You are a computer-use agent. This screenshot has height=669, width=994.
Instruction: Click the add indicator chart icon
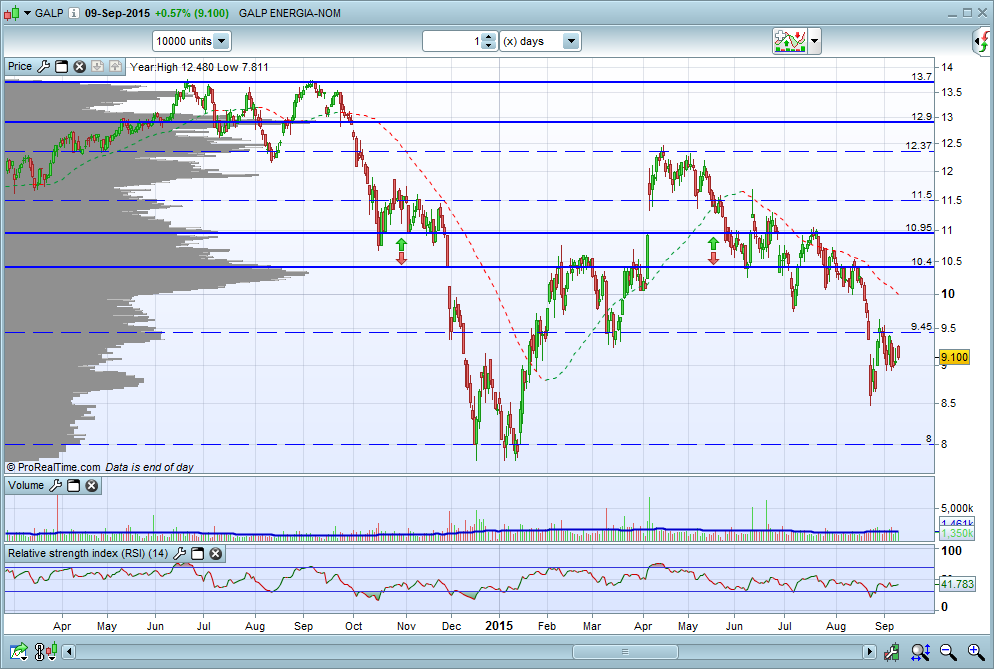coord(790,41)
